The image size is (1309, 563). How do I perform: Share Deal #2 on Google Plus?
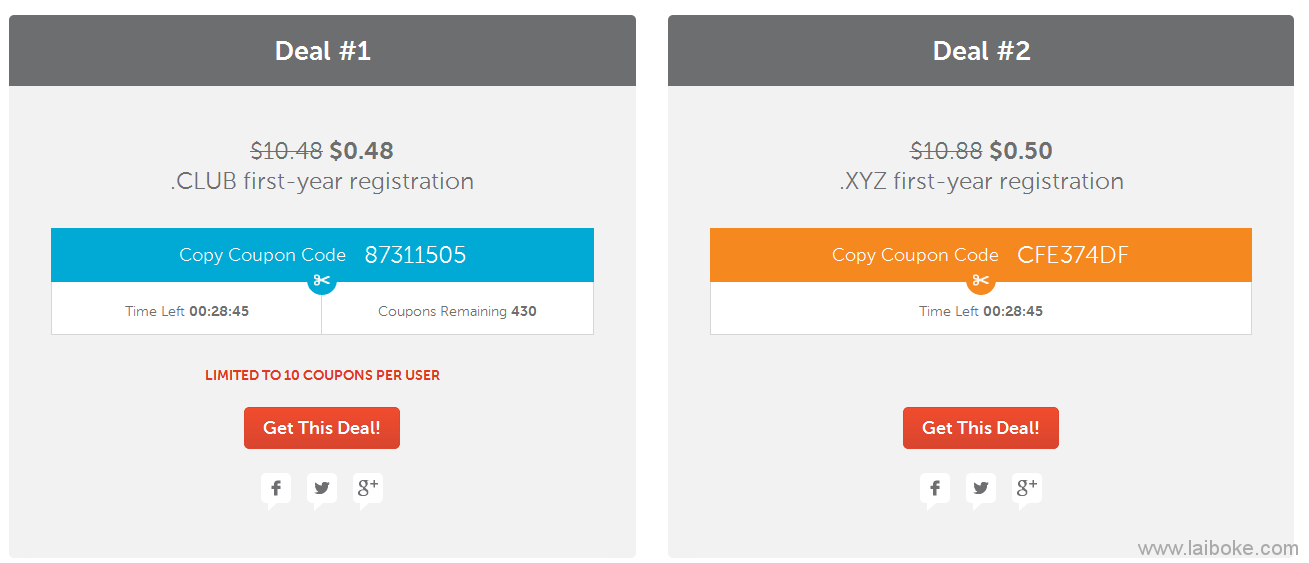pos(1027,489)
